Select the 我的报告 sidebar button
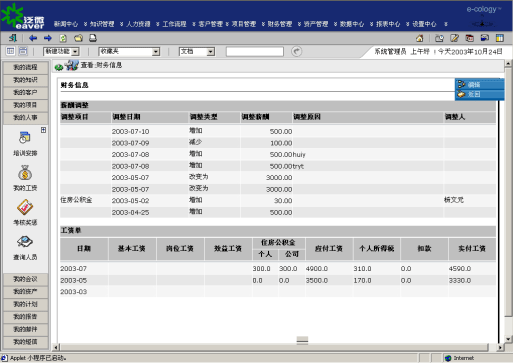This screenshot has width=513, height=364. (25, 317)
